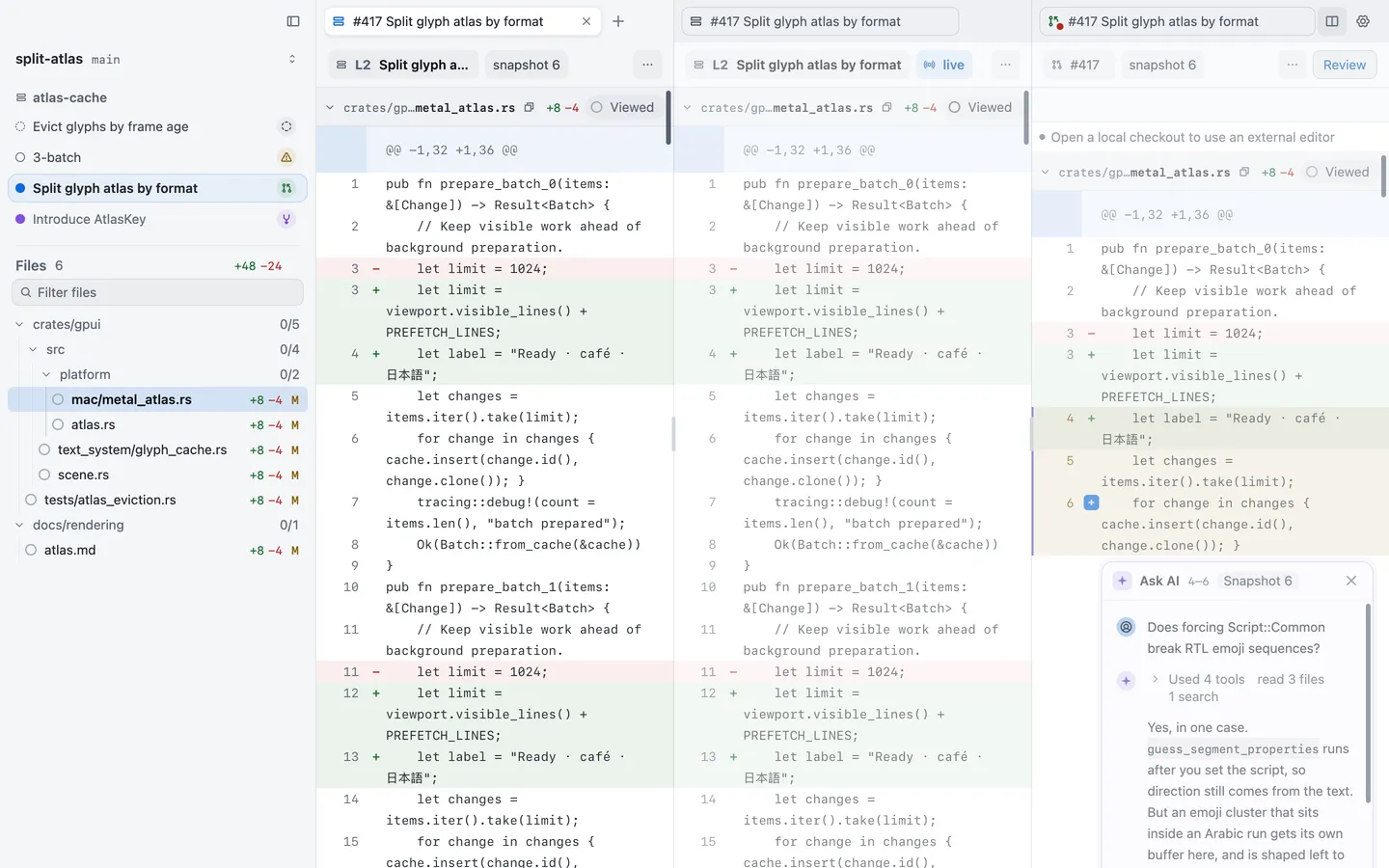The height and width of the screenshot is (868, 1389).
Task: Open the more options menu in right pane
Action: 1293,65
